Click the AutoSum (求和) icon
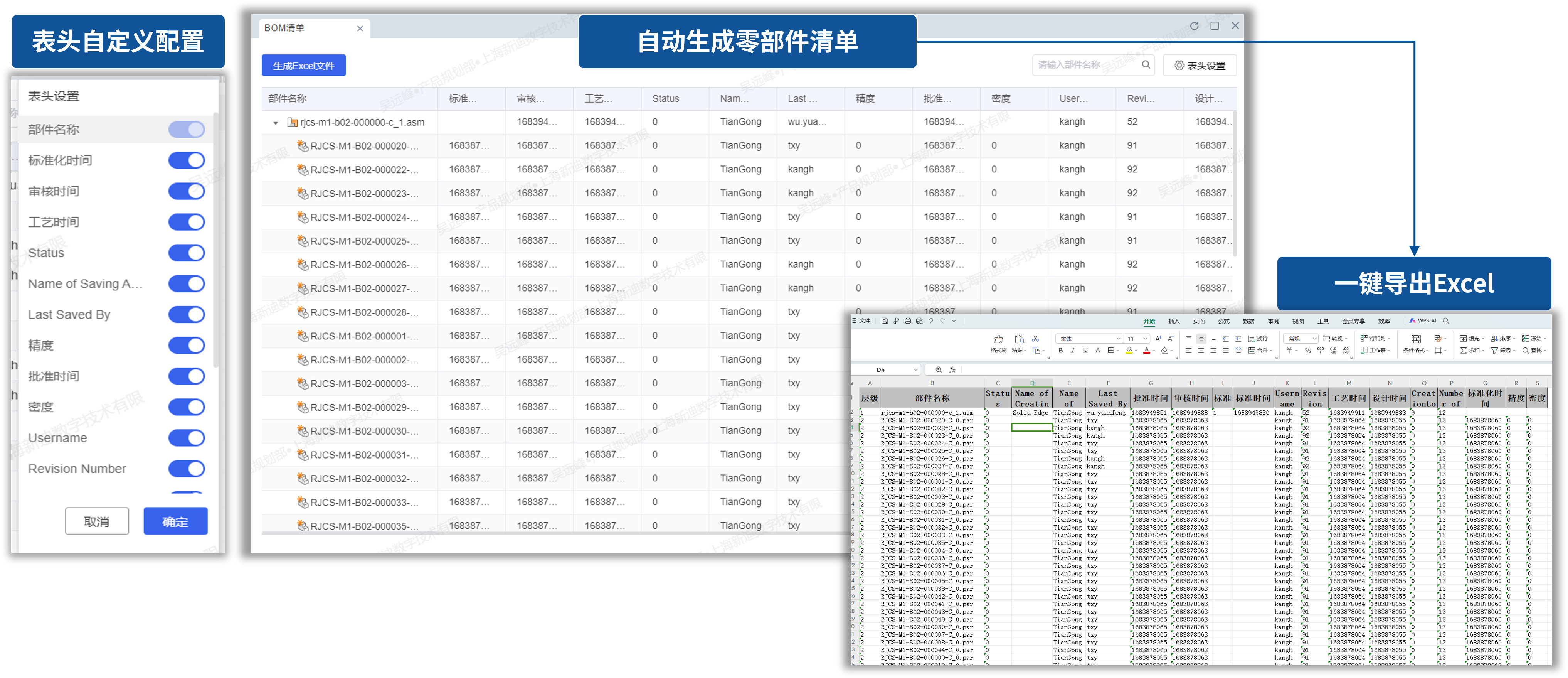Screen dimensions: 1568x678 [1464, 351]
